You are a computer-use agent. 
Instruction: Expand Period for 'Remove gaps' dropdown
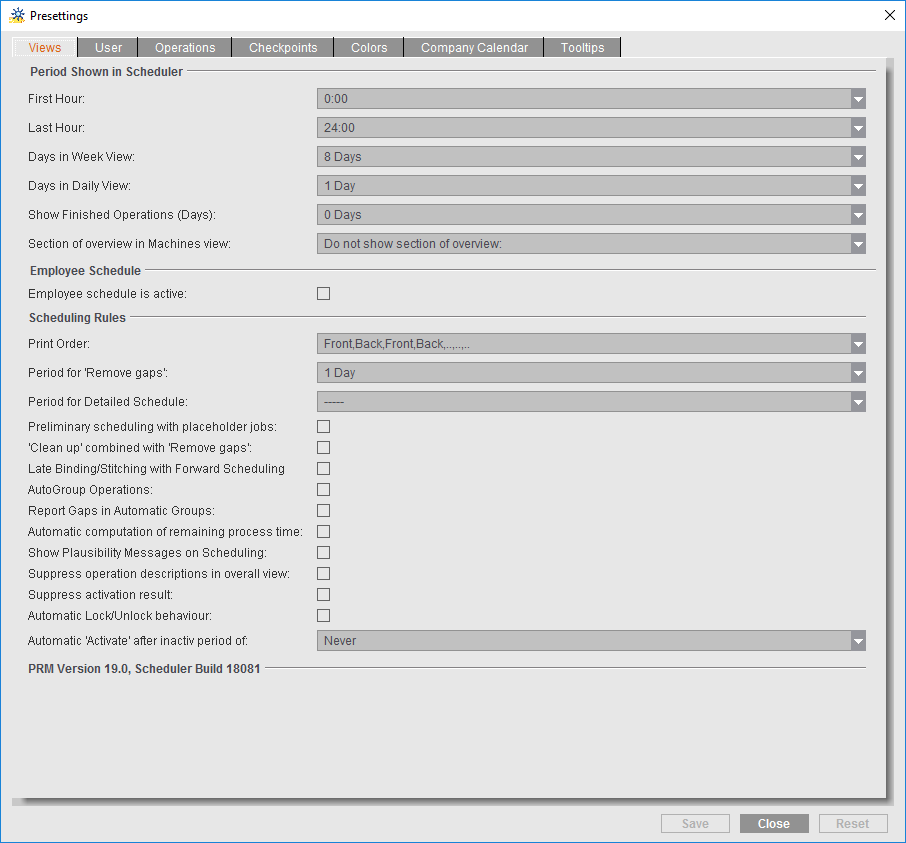click(x=591, y=373)
